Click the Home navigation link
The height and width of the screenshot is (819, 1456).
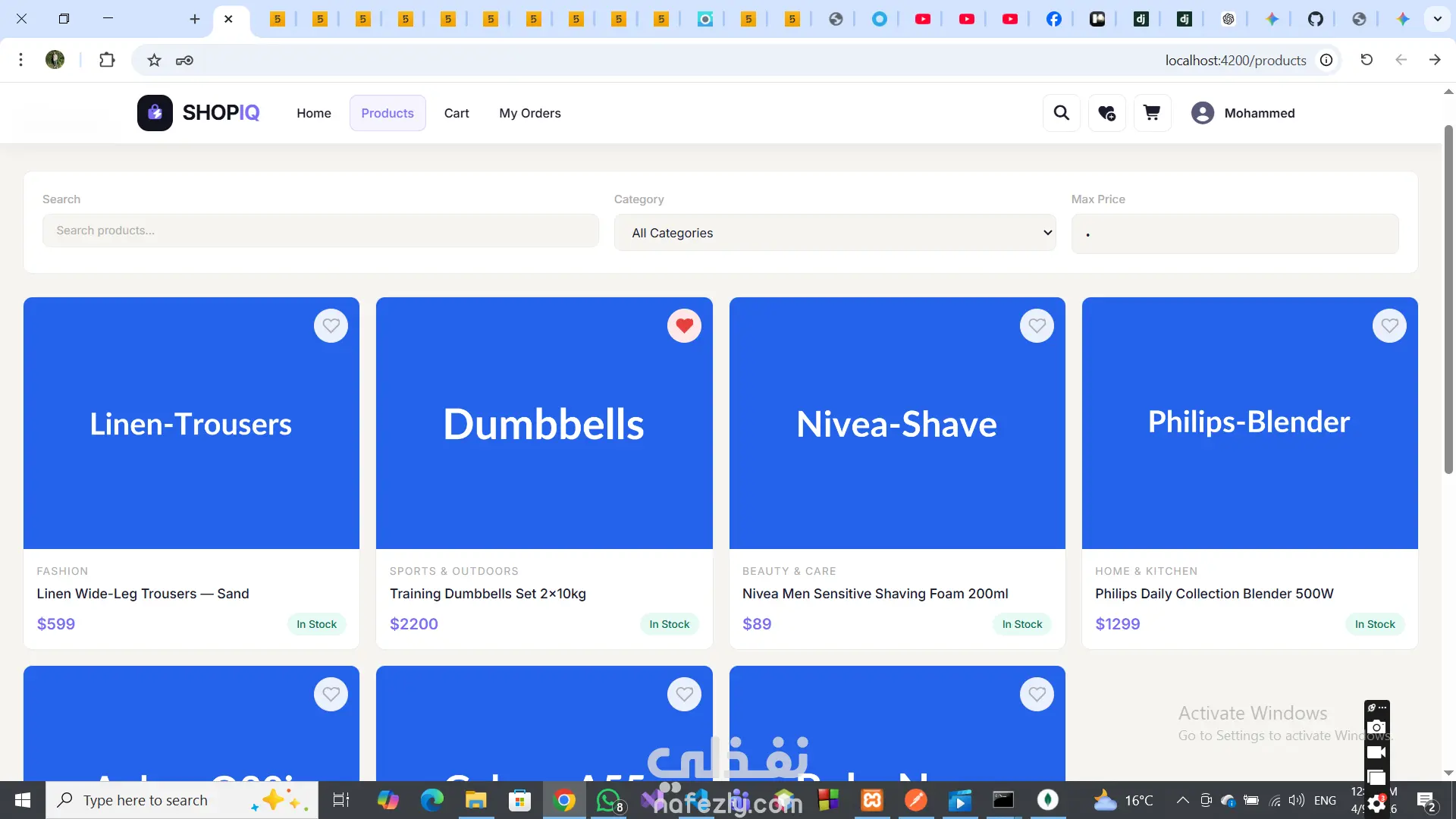coord(314,113)
